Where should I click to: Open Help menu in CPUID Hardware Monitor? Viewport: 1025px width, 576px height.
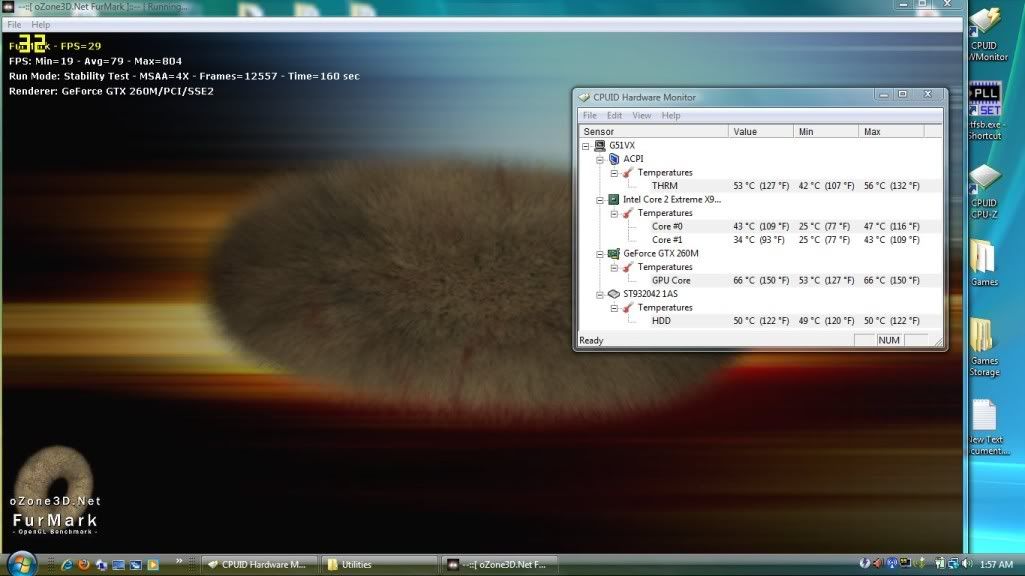point(671,116)
